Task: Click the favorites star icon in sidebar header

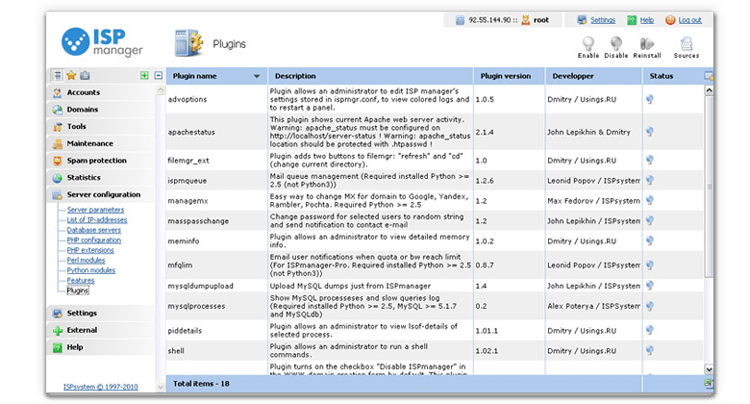Action: click(x=71, y=75)
